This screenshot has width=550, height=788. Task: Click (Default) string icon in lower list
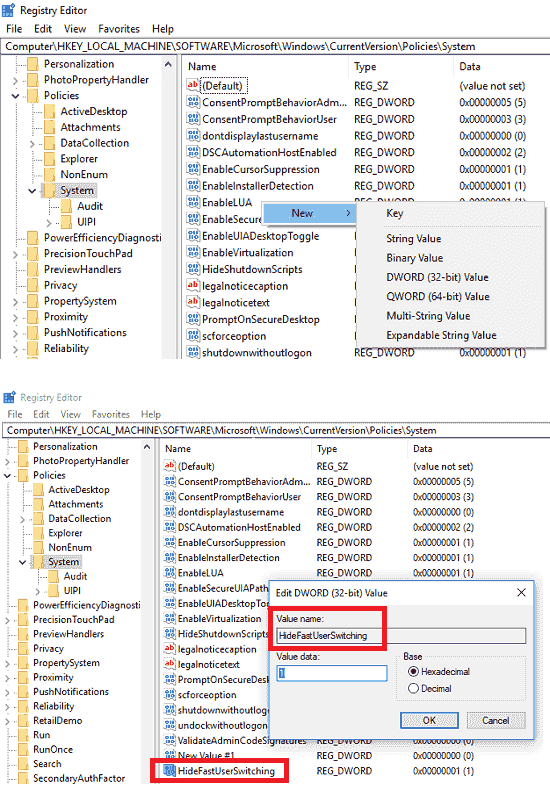(x=170, y=466)
